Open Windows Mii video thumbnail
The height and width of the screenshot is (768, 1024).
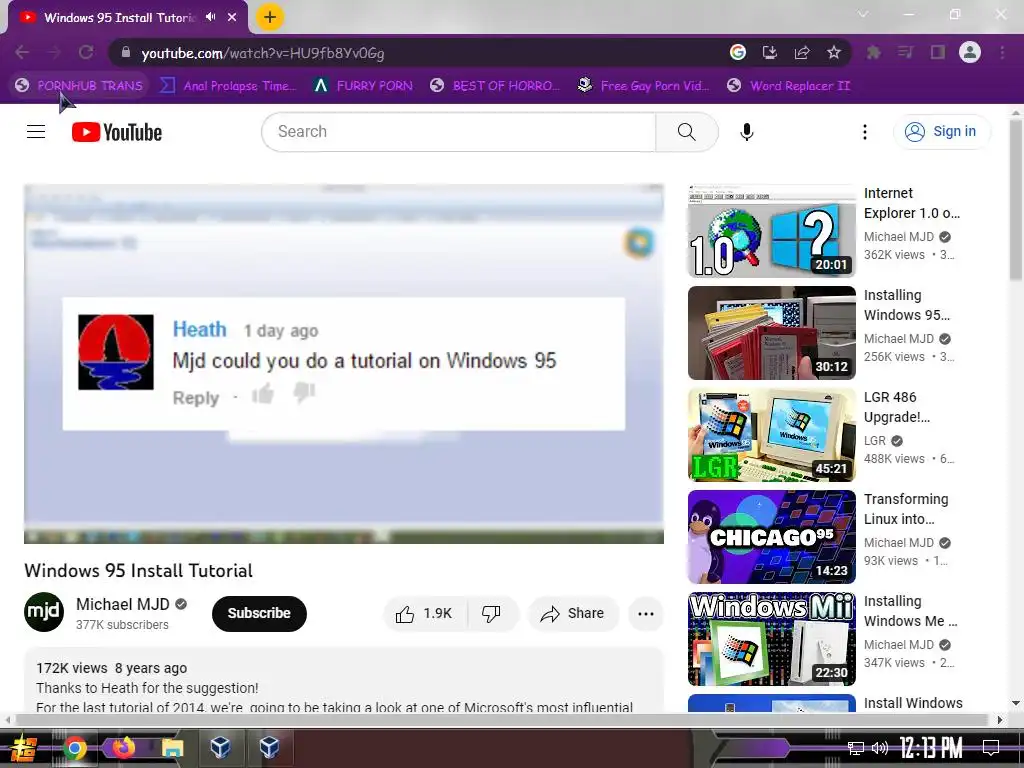coord(771,639)
